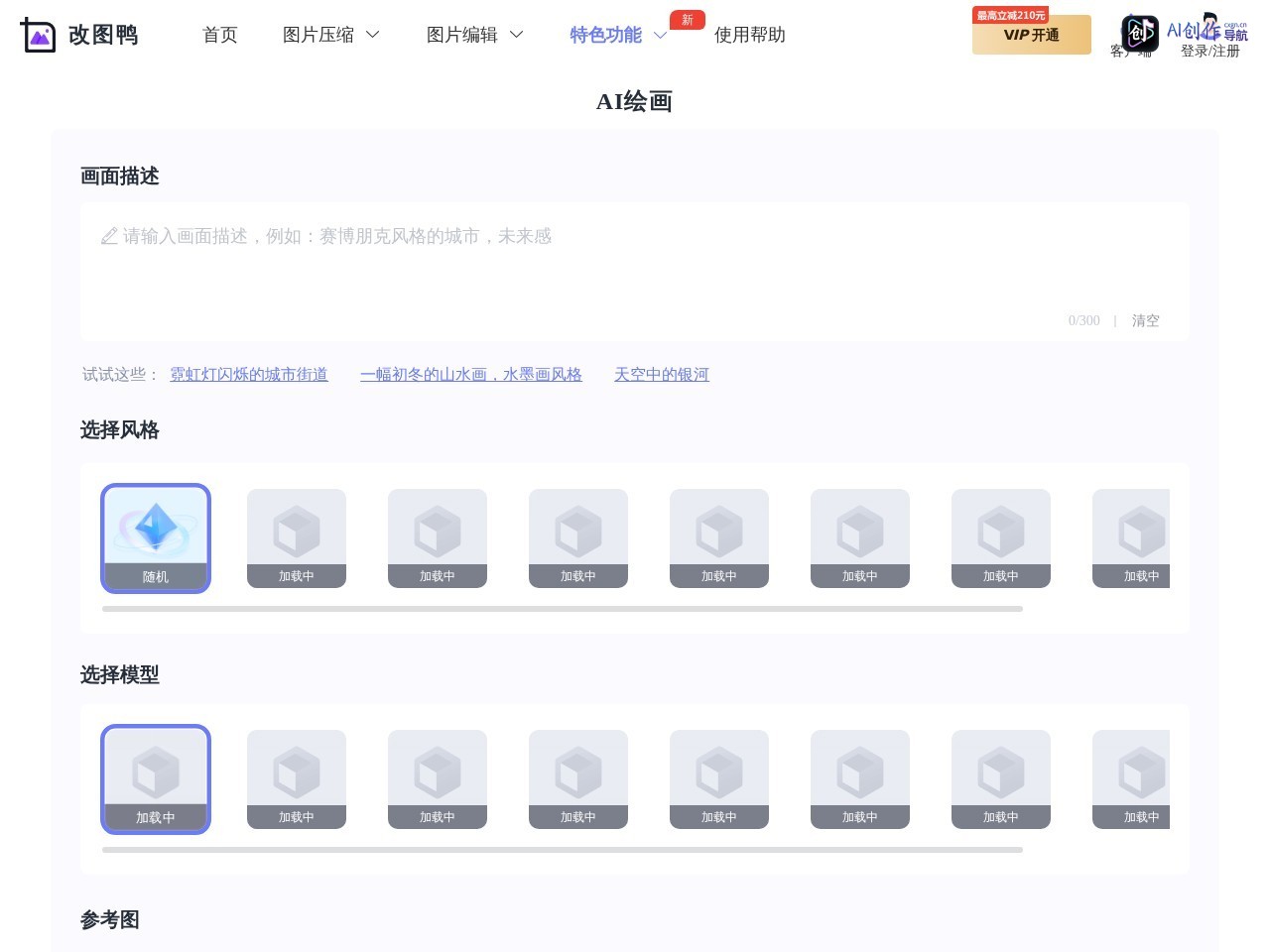1270x952 pixels.
Task: Click the 改图鸭 logo icon
Action: 38,35
